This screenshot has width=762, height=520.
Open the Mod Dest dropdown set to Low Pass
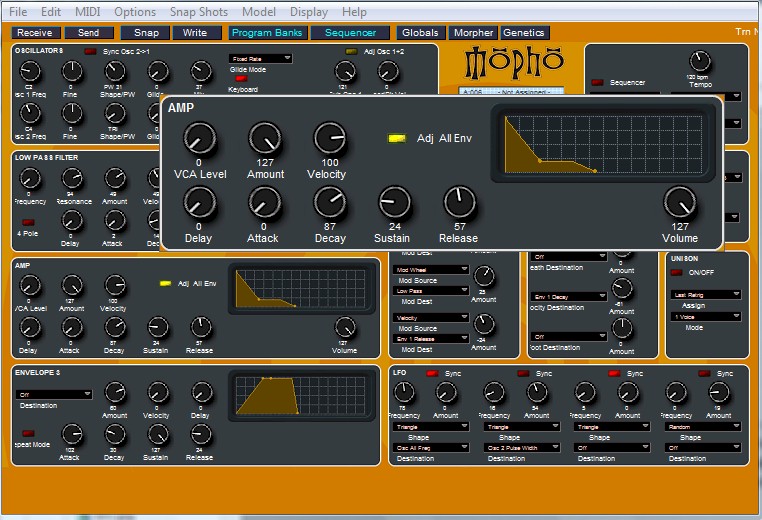431,291
